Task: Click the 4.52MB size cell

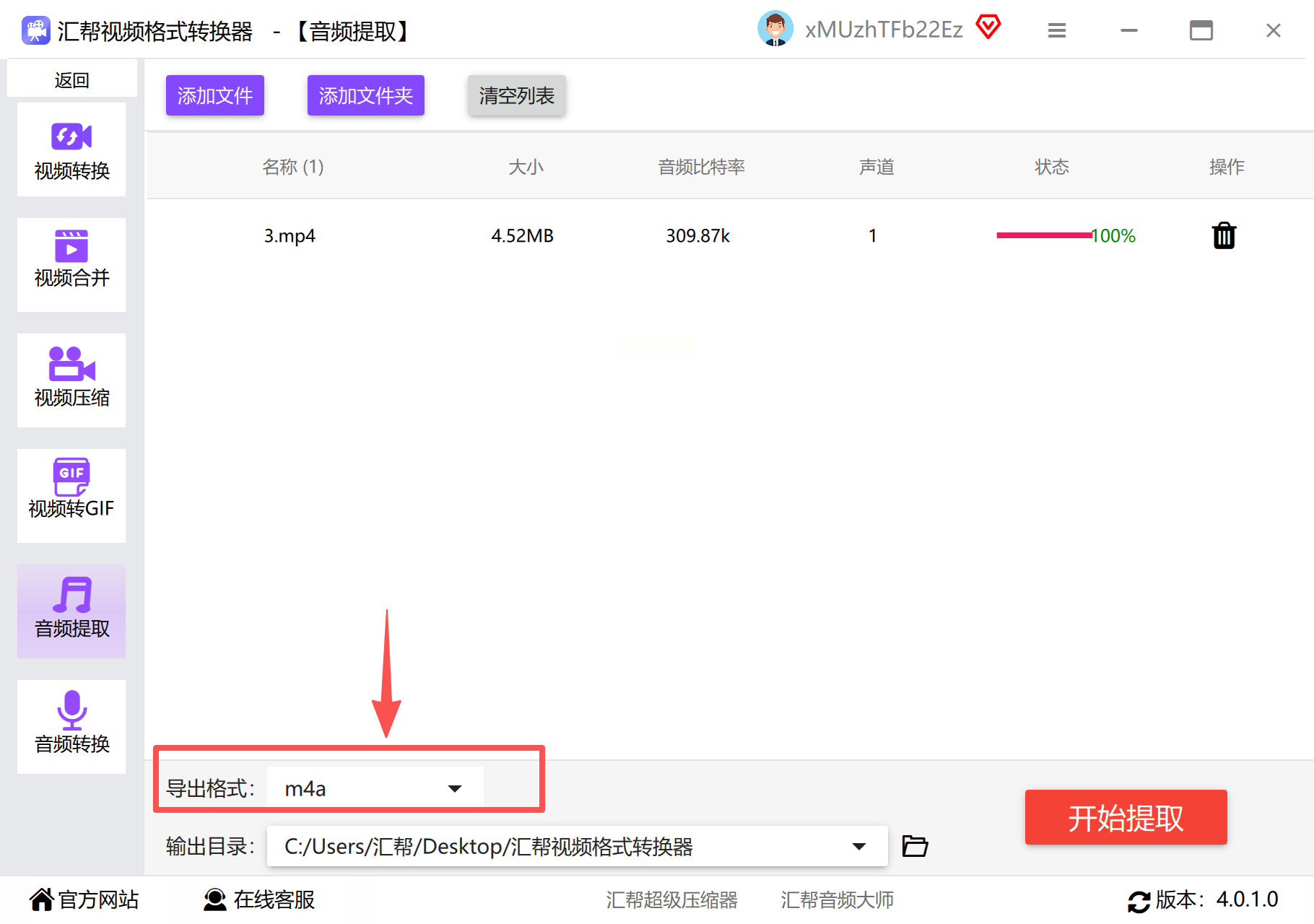Action: (522, 236)
